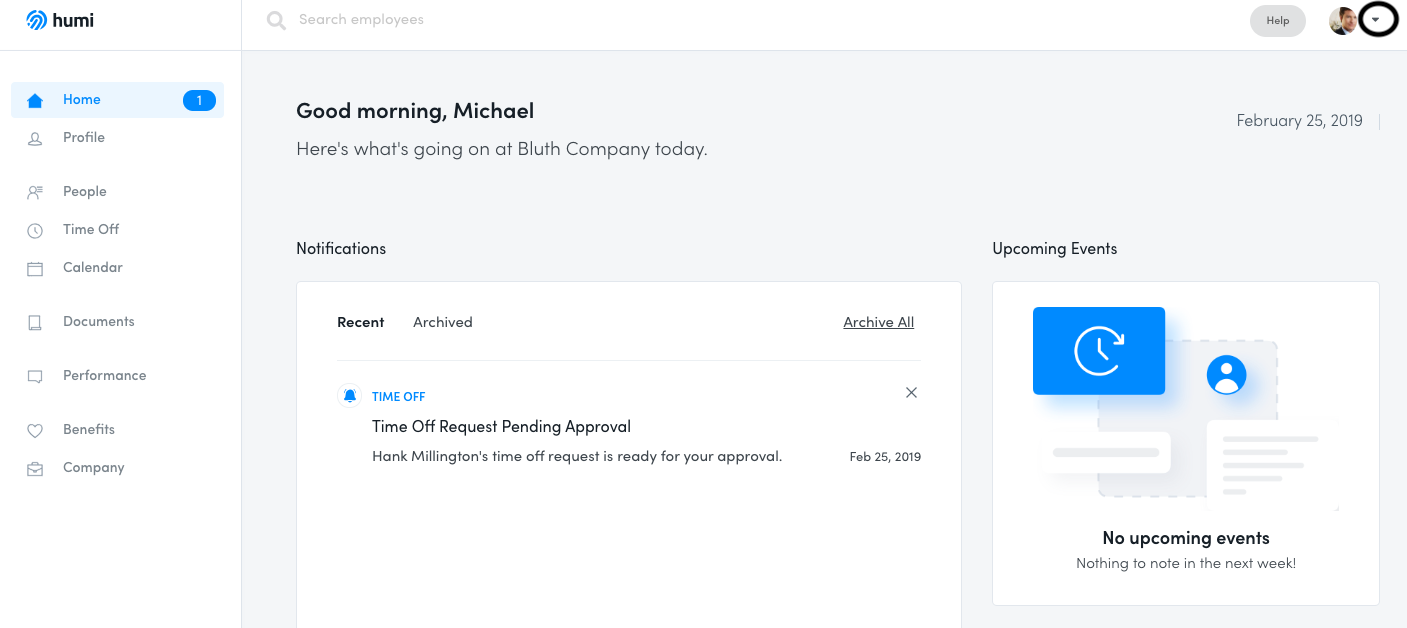
Task: Click the Feb 25, 2019 notification date
Action: tap(885, 457)
